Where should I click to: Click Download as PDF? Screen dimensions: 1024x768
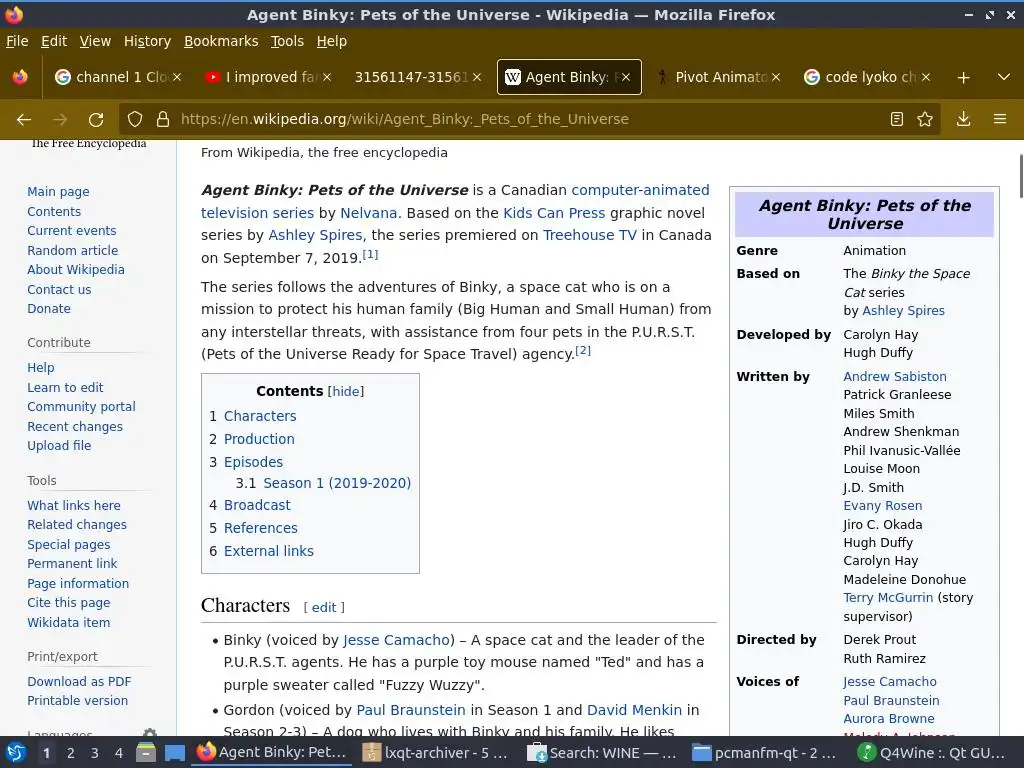tap(79, 682)
